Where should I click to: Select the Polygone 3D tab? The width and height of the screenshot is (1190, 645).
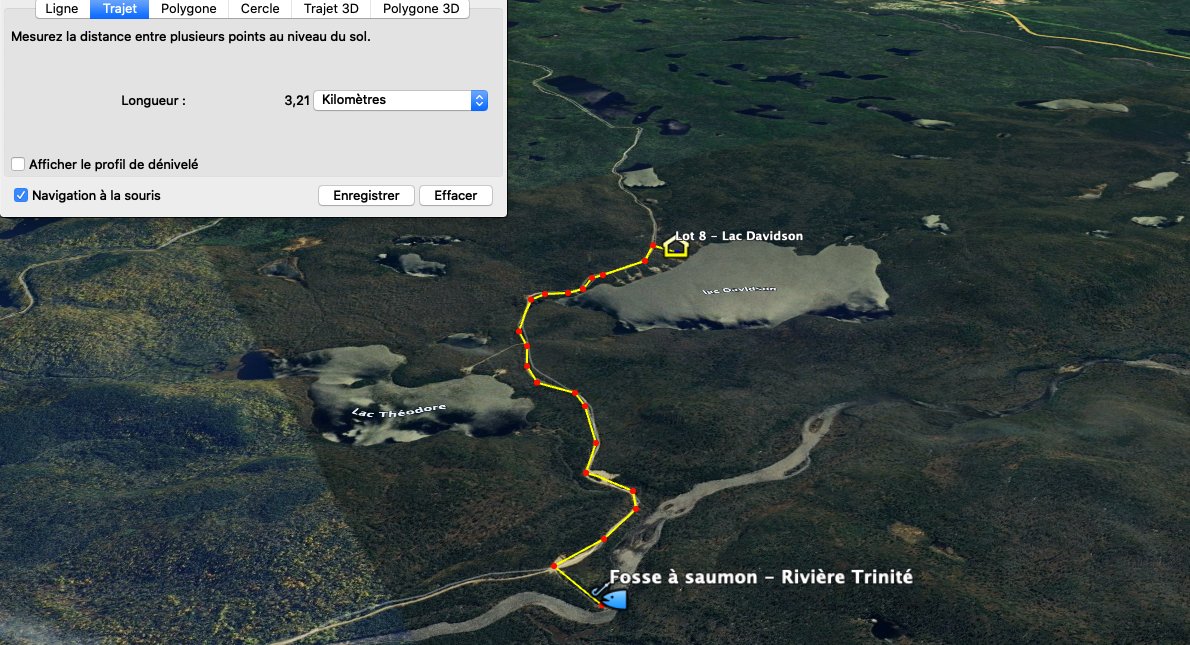tap(420, 9)
